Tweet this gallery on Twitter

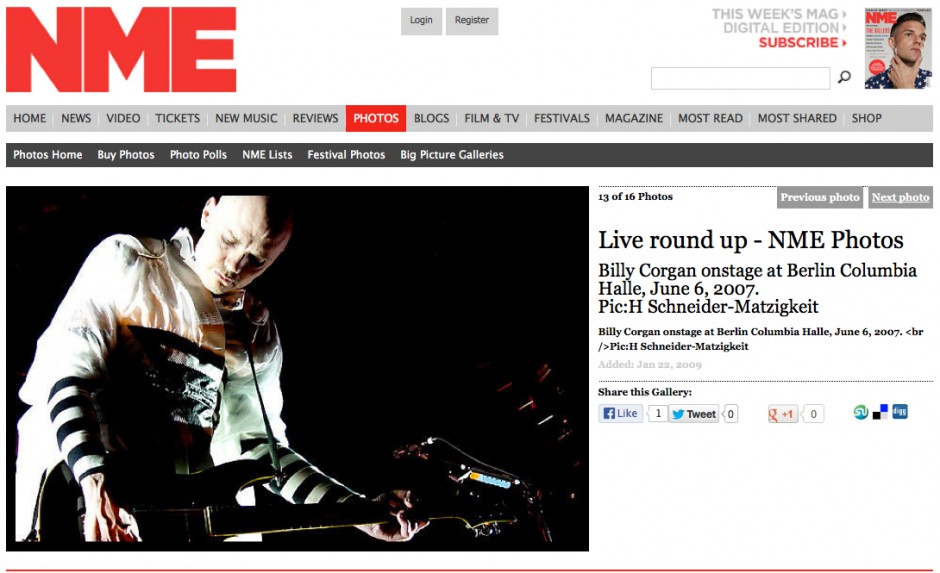point(694,414)
